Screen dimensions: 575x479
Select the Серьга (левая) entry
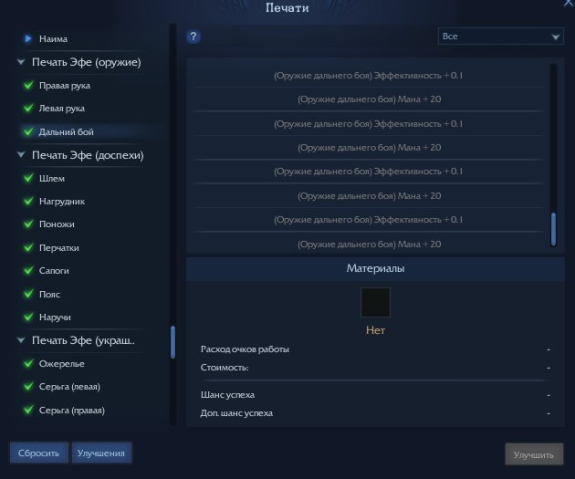pyautogui.click(x=70, y=387)
